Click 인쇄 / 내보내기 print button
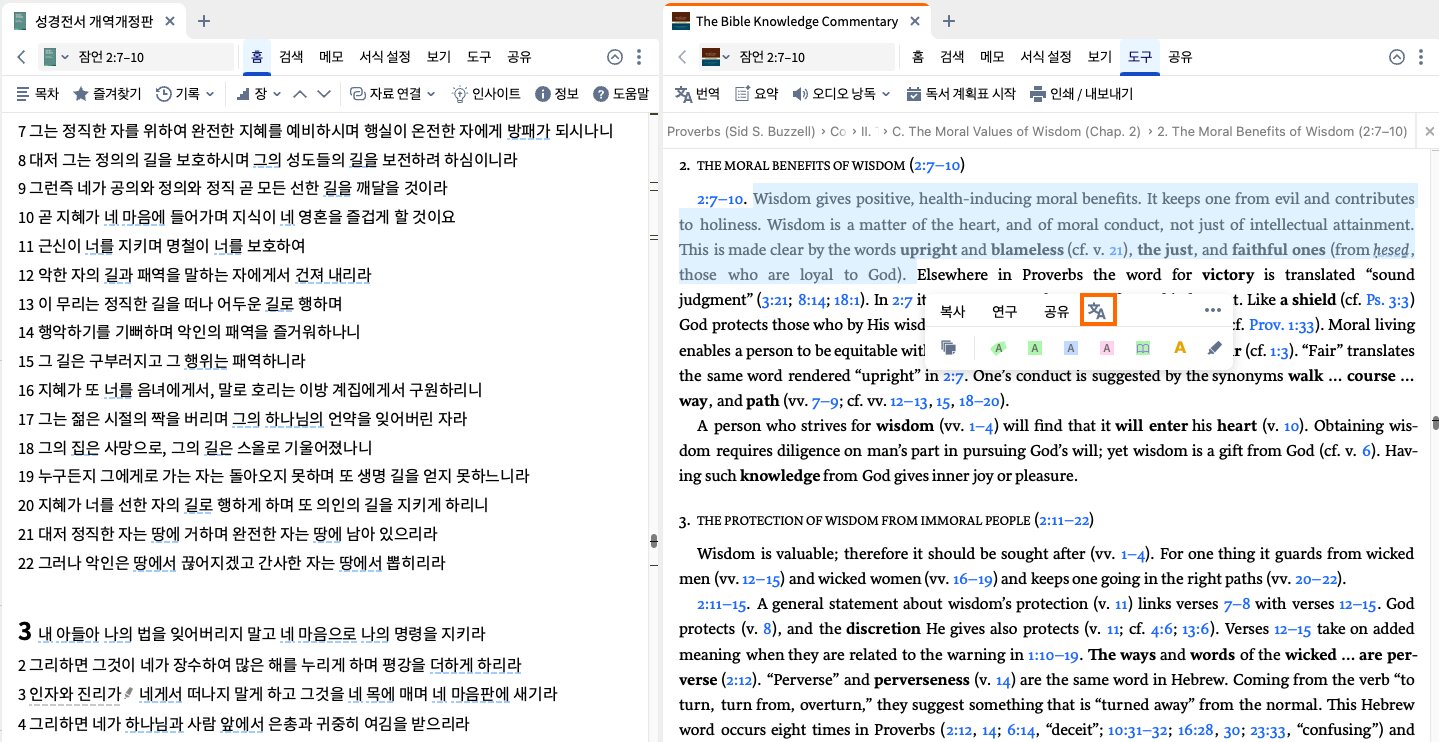 (1082, 94)
